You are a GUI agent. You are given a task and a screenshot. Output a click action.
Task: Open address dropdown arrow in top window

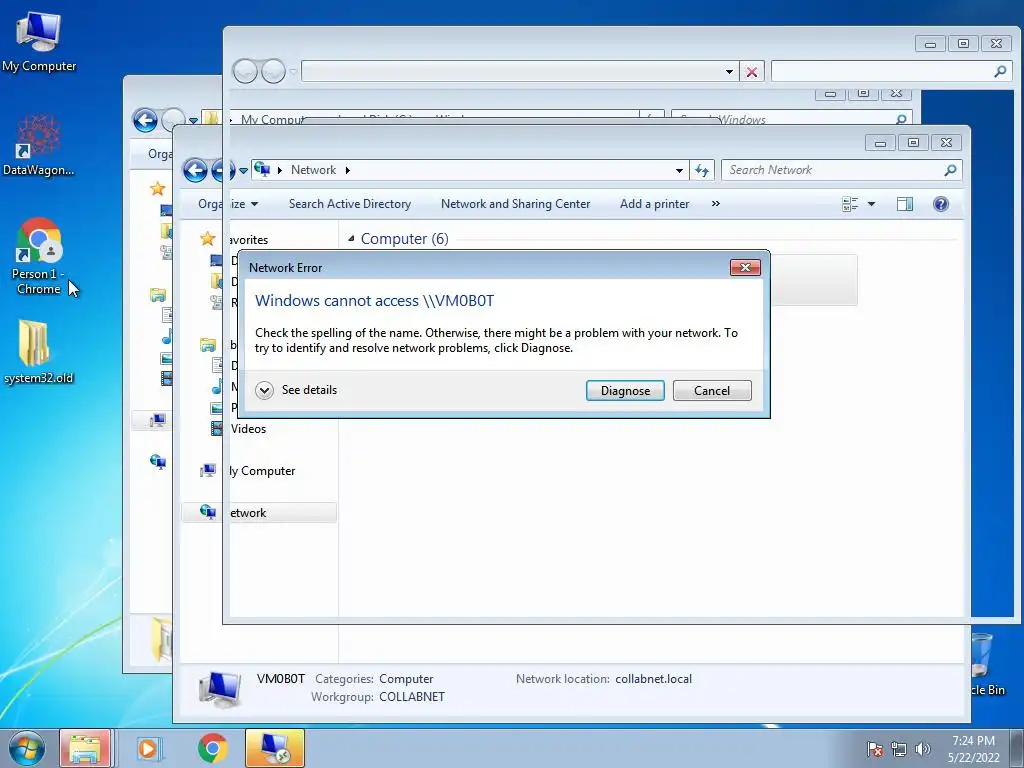pos(729,72)
